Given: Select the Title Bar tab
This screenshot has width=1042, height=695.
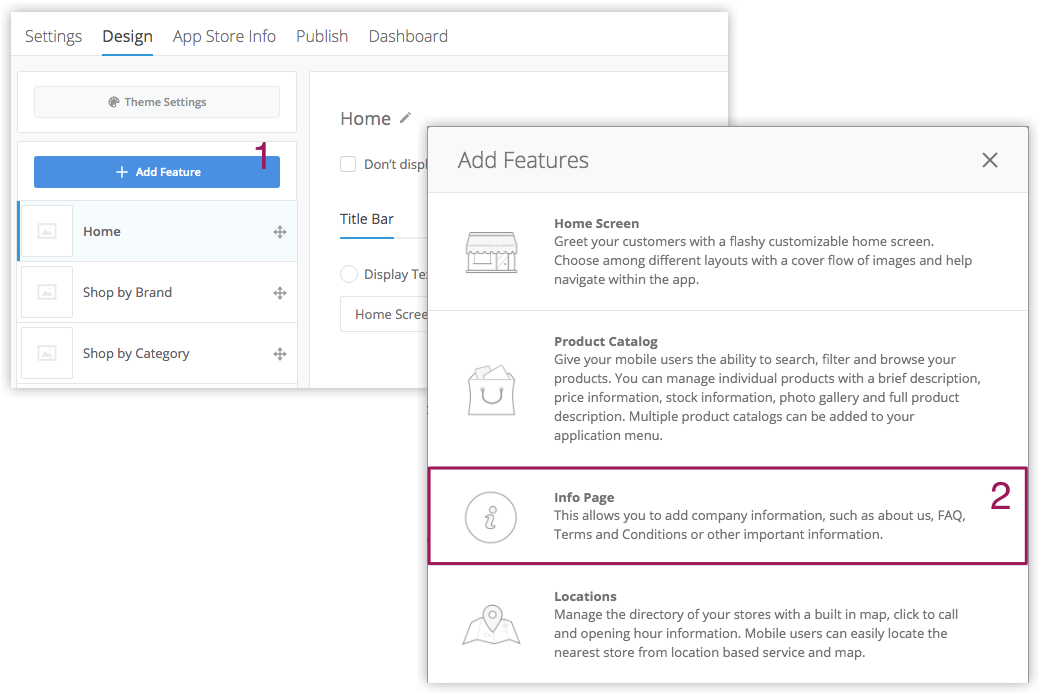Looking at the screenshot, I should pyautogui.click(x=367, y=219).
